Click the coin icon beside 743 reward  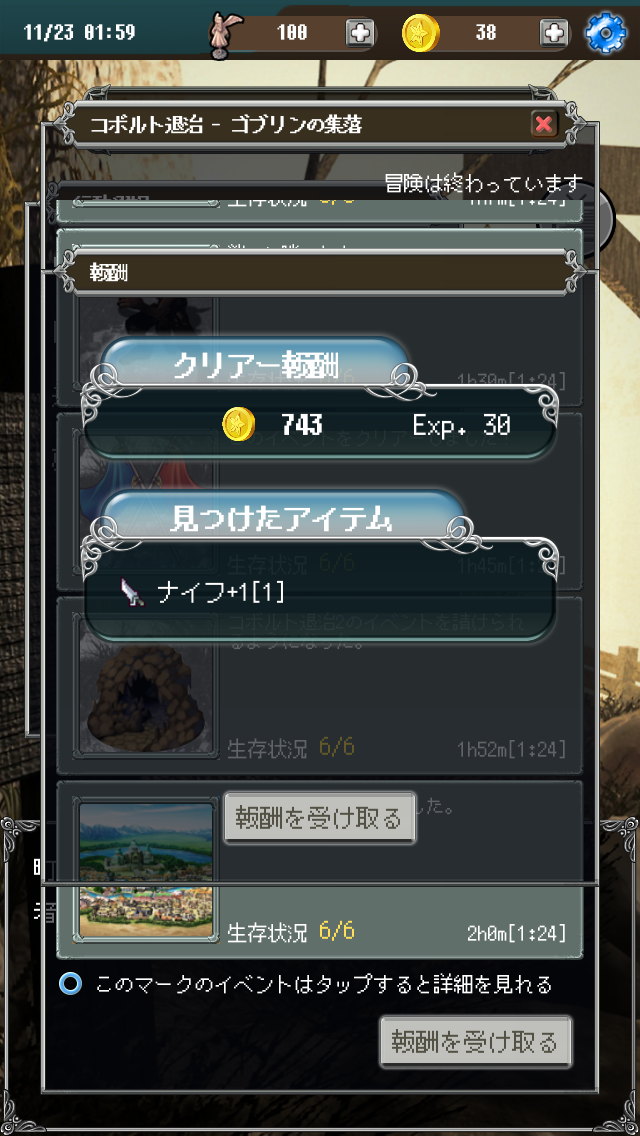238,425
